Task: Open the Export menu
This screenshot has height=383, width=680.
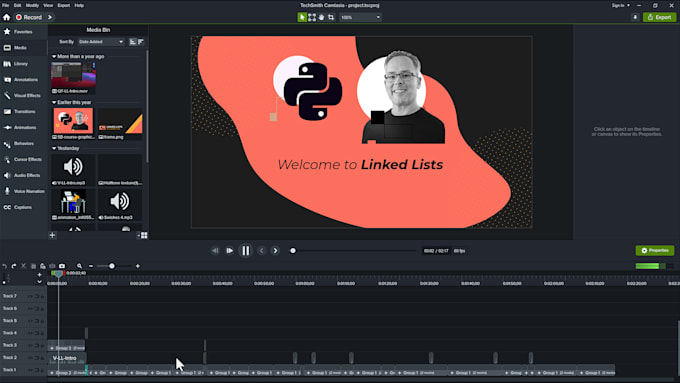Action: [64, 5]
